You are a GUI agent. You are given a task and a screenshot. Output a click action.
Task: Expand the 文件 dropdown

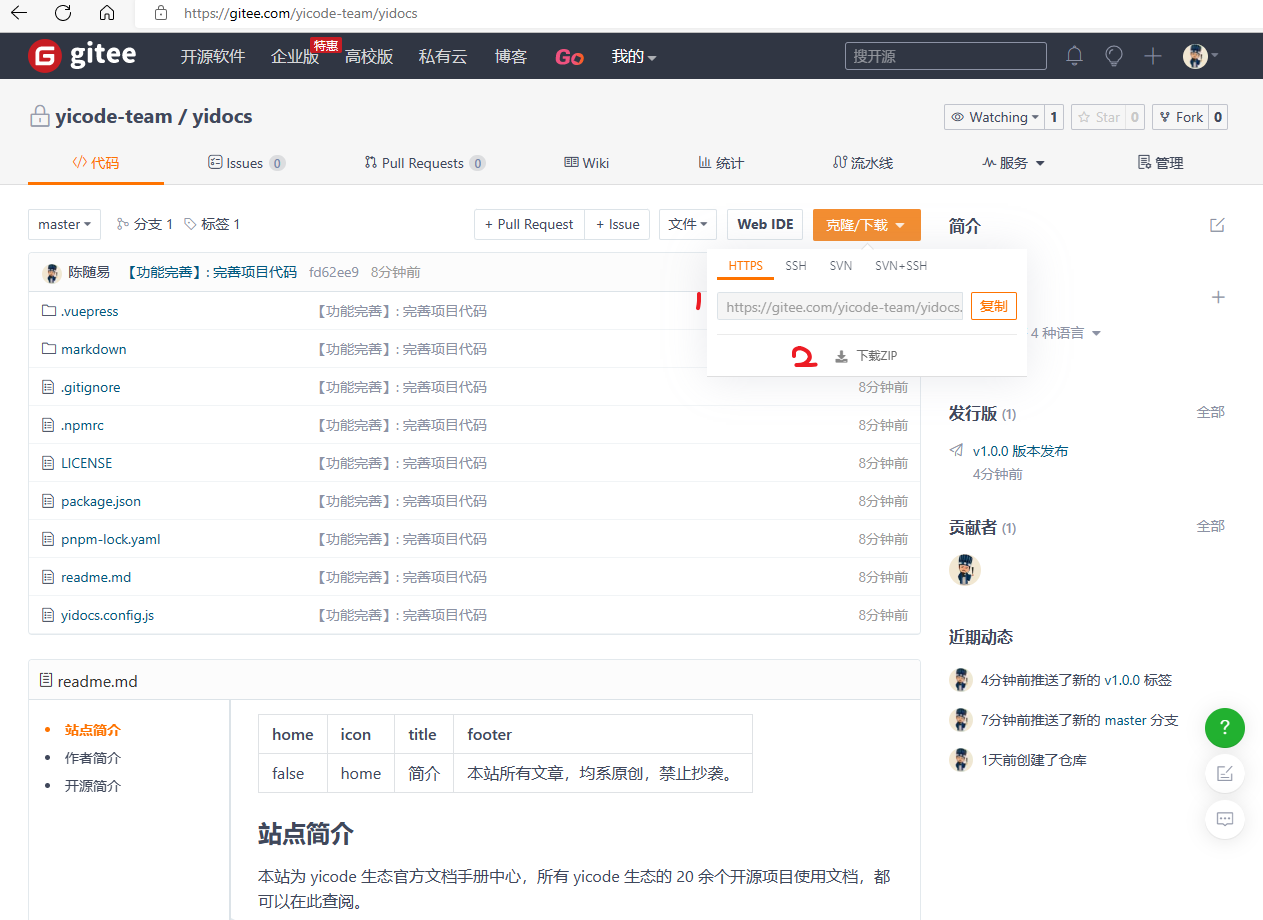[688, 224]
